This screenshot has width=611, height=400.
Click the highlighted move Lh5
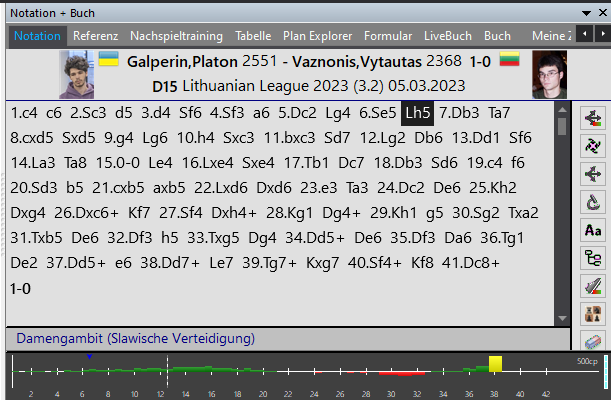click(x=419, y=113)
